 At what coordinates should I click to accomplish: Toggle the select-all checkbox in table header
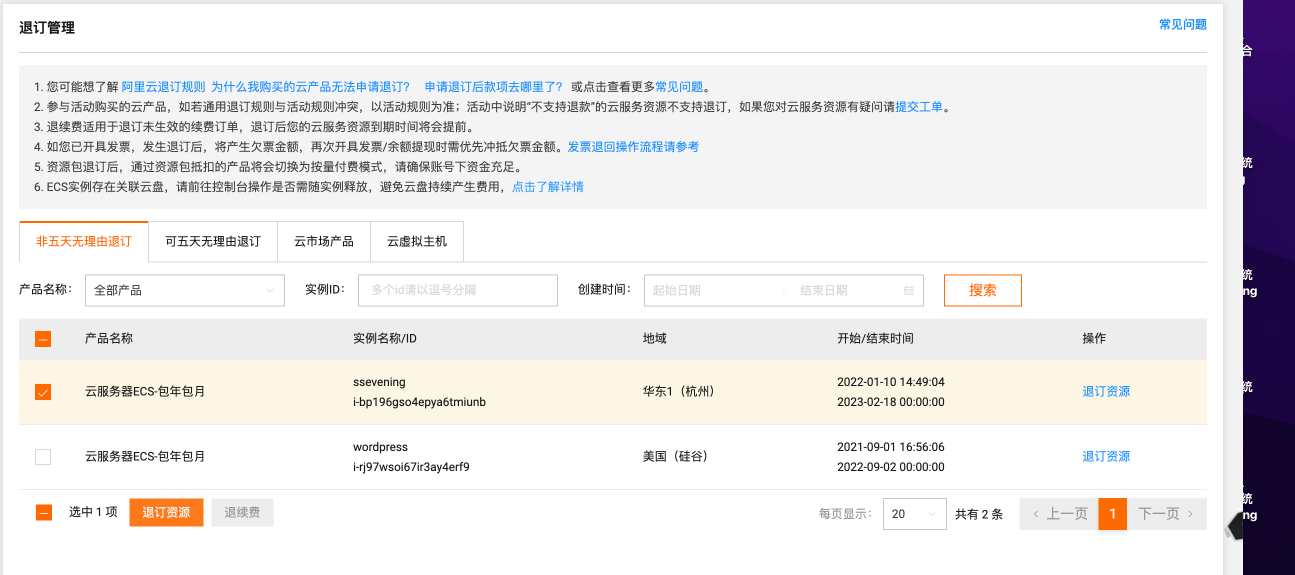point(43,339)
